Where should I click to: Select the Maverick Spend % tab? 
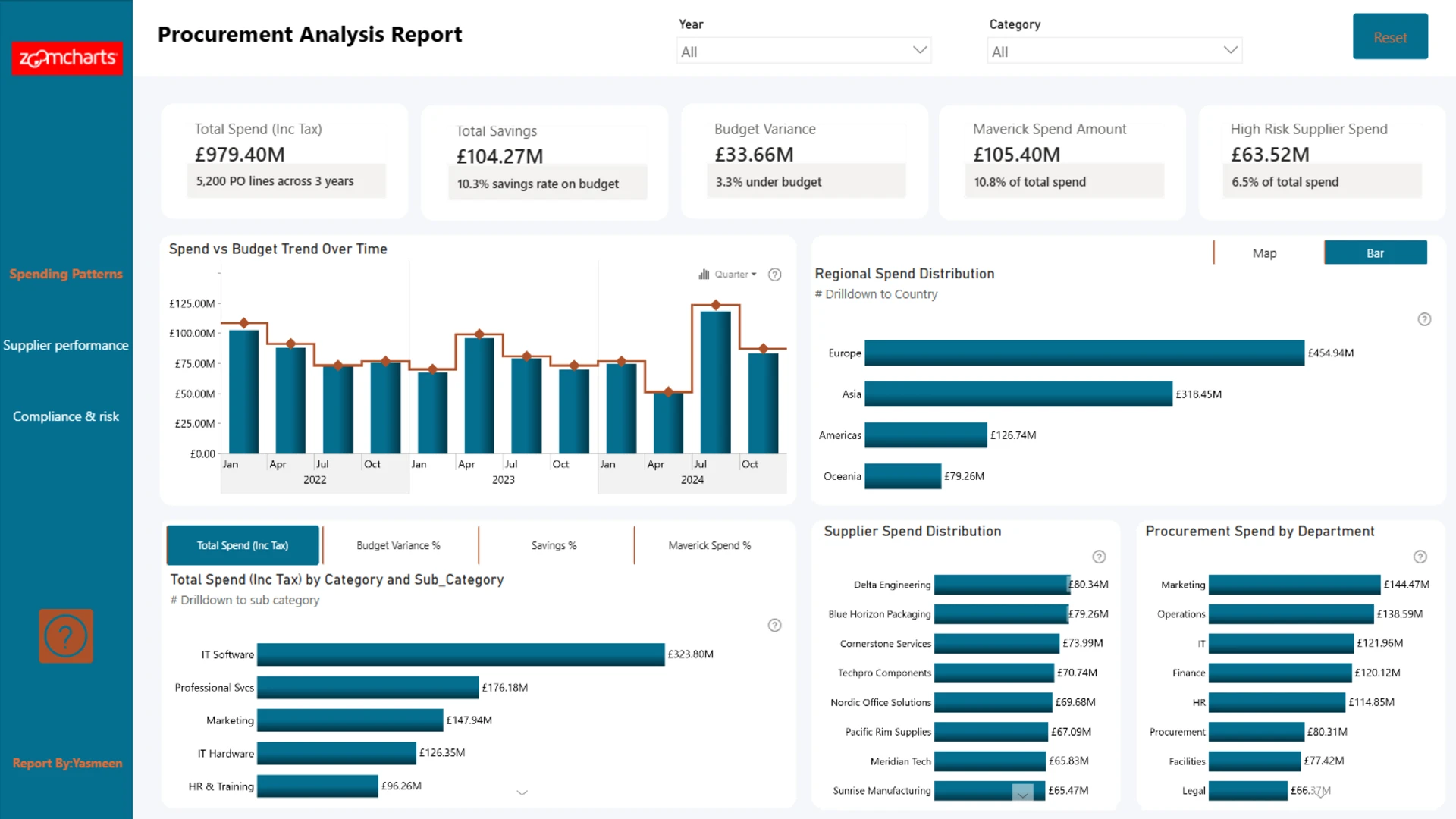point(710,545)
